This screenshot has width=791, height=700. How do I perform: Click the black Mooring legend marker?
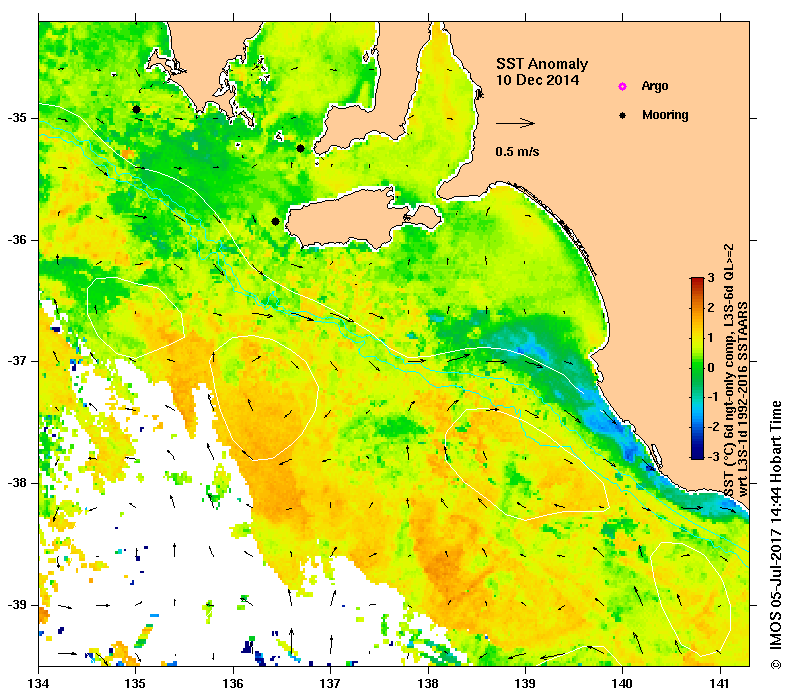(623, 115)
